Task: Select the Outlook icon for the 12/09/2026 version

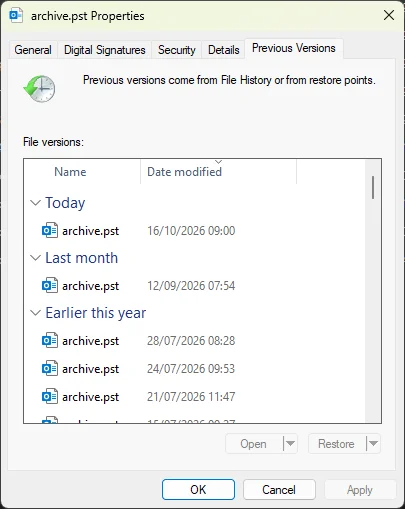Action: [50, 285]
